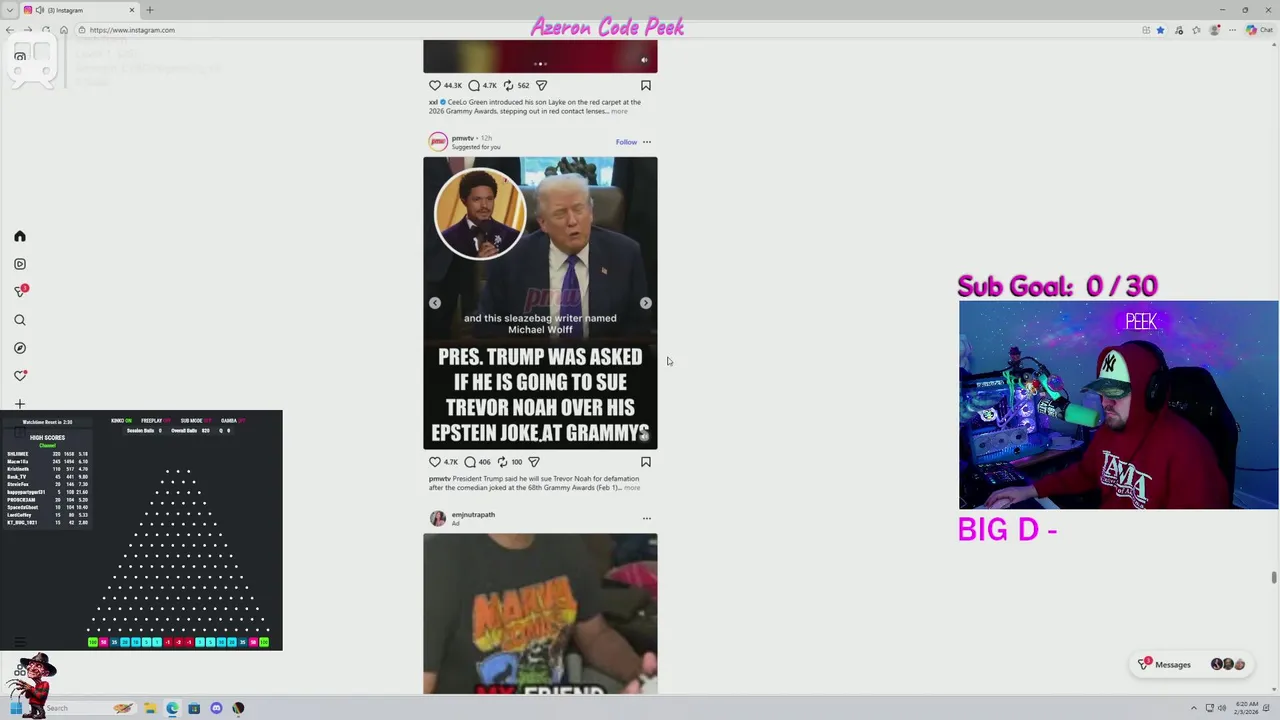1280x720 pixels.
Task: Like the xxl CeeLo Green post
Action: pos(435,86)
